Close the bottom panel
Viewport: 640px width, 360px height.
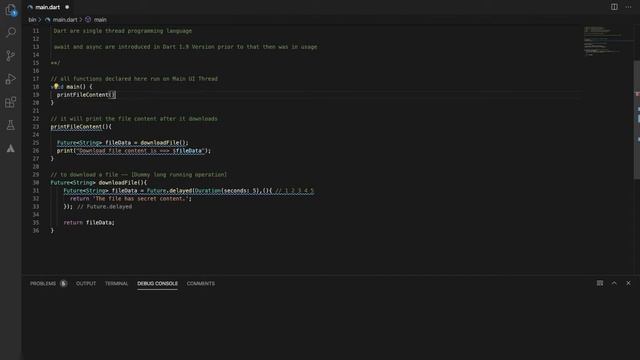coord(628,283)
